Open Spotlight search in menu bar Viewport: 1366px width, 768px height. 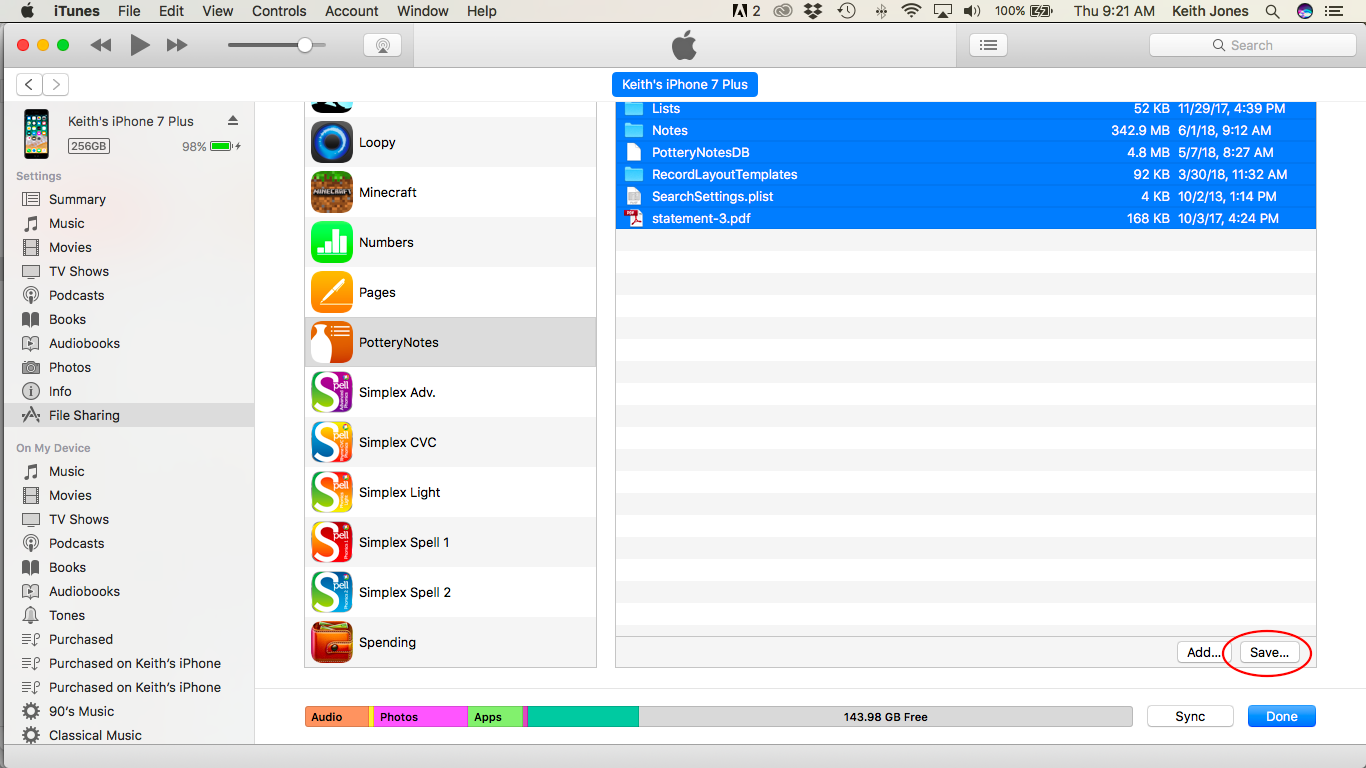(1272, 11)
